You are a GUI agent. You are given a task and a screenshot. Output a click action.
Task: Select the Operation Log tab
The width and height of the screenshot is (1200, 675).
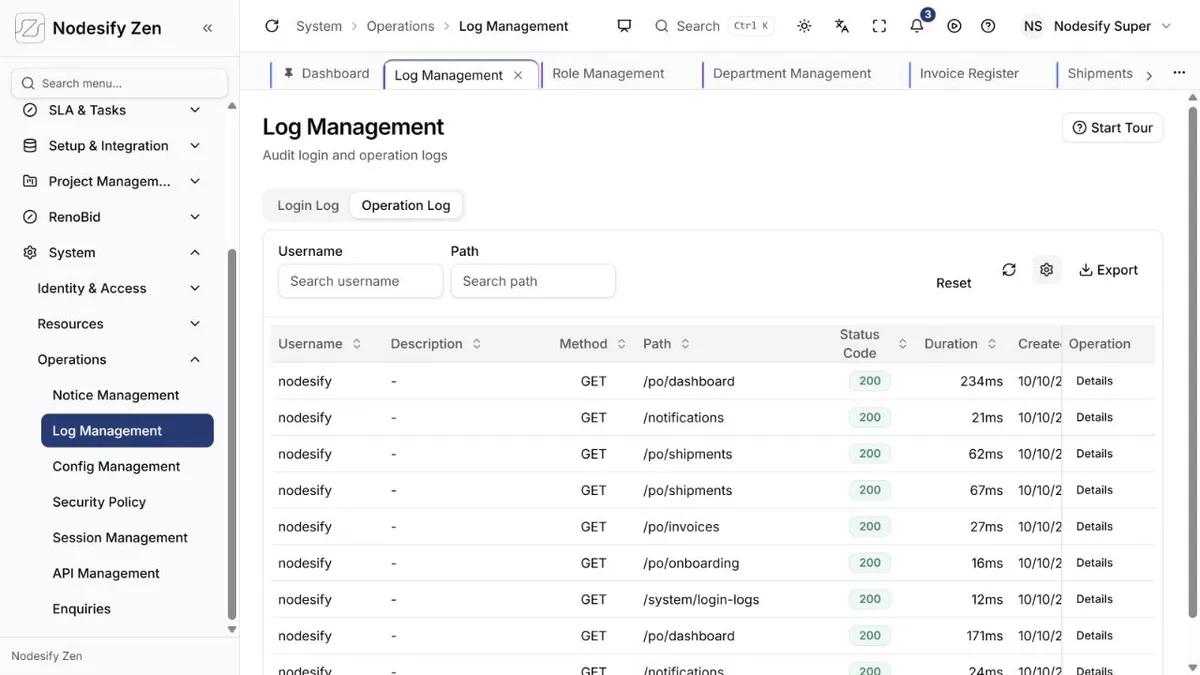(406, 205)
